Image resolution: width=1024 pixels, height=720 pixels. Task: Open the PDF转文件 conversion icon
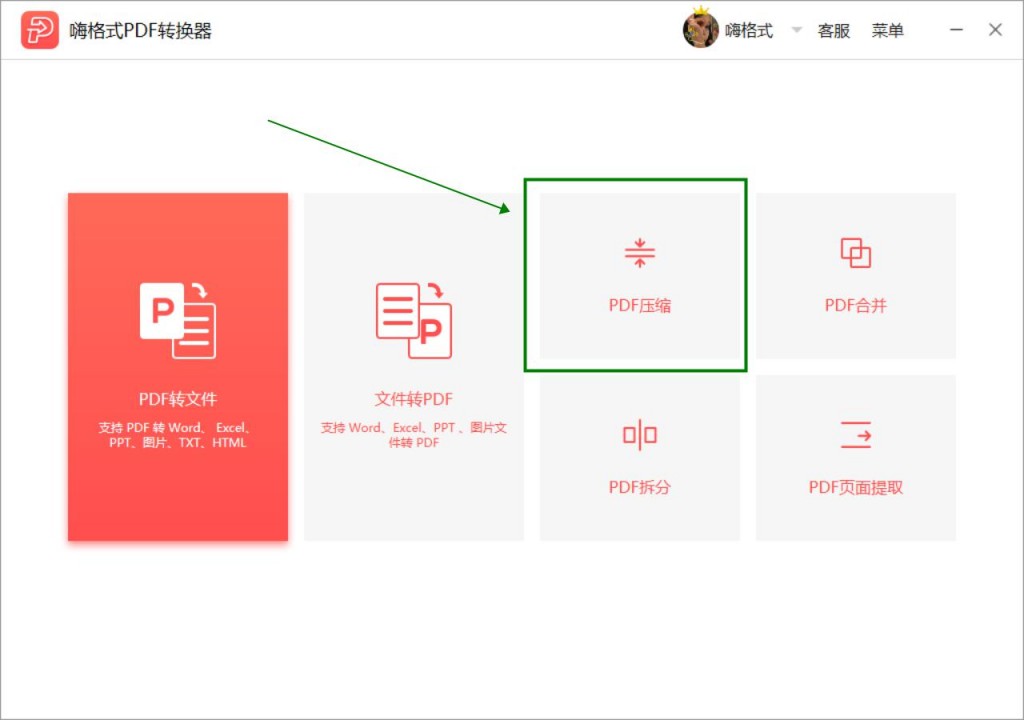(x=178, y=320)
